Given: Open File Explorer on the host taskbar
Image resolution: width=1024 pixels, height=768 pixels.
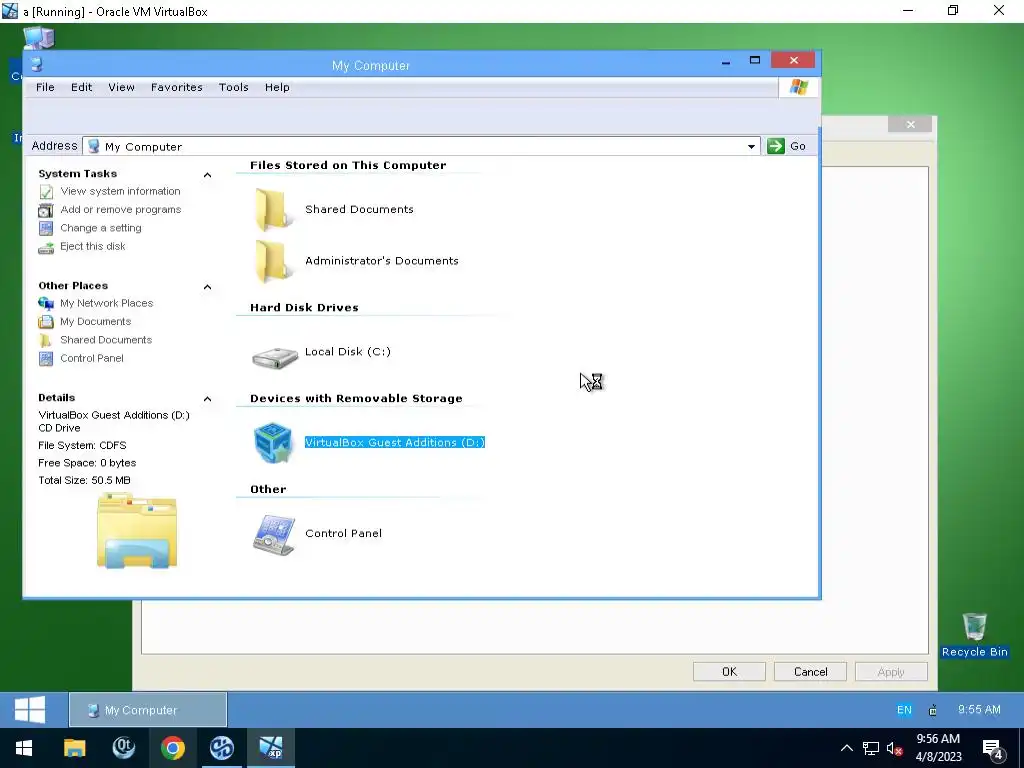Looking at the screenshot, I should pyautogui.click(x=74, y=748).
